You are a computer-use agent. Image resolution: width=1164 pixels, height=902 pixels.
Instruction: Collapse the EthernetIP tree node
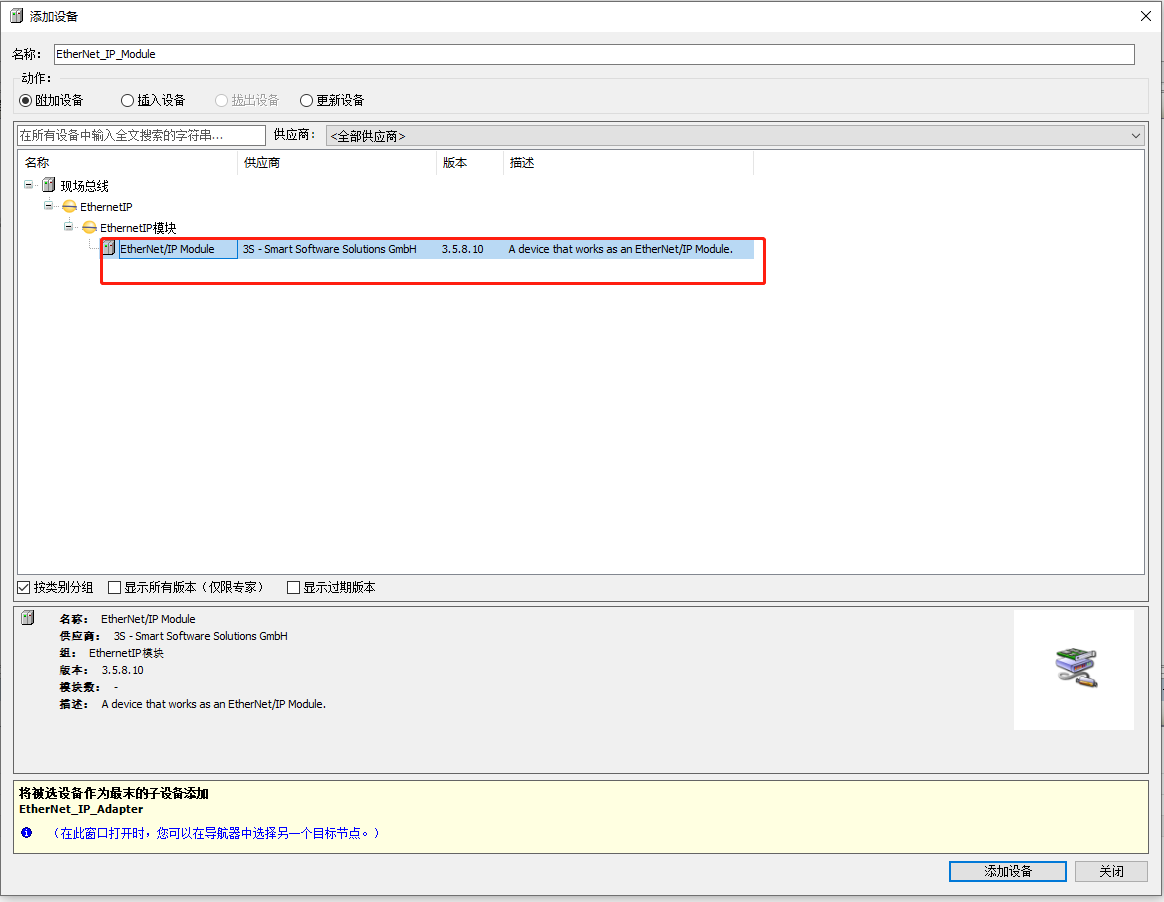pos(48,206)
